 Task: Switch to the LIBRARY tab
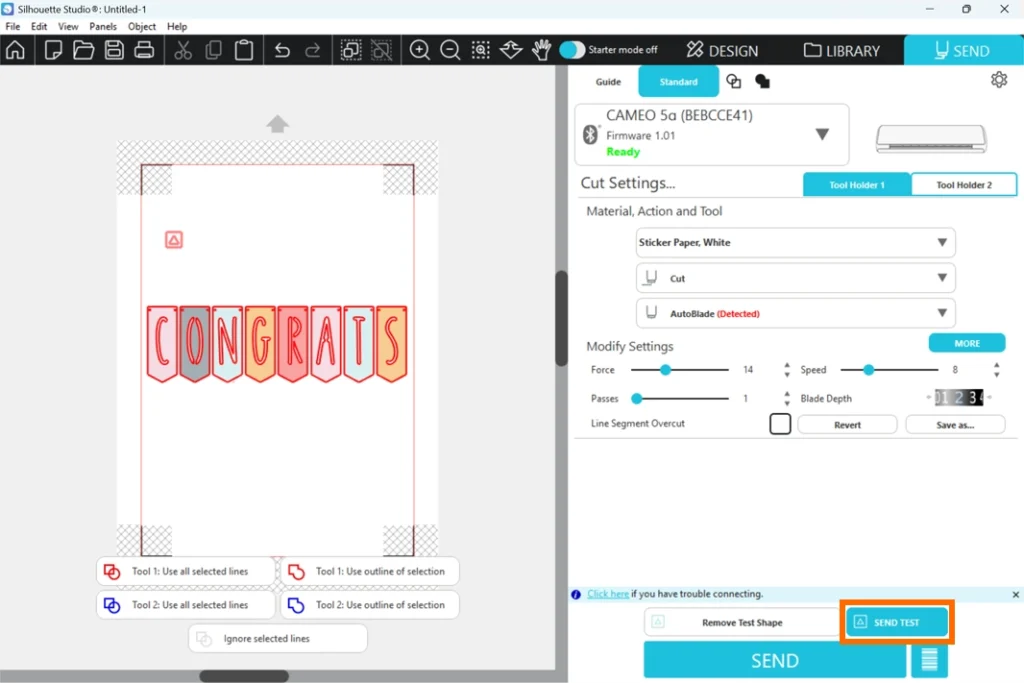pos(841,50)
